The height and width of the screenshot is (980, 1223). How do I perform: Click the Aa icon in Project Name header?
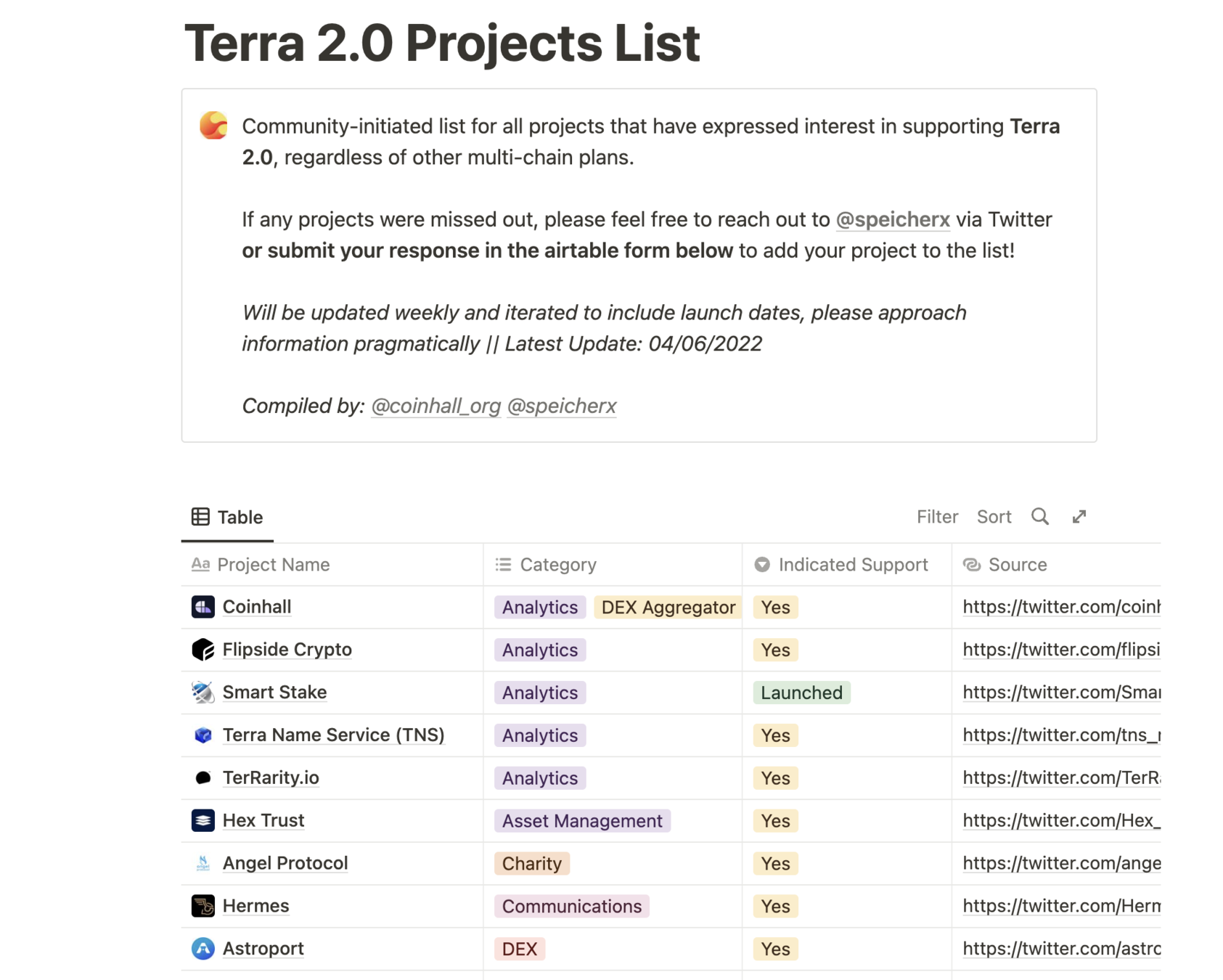200,564
